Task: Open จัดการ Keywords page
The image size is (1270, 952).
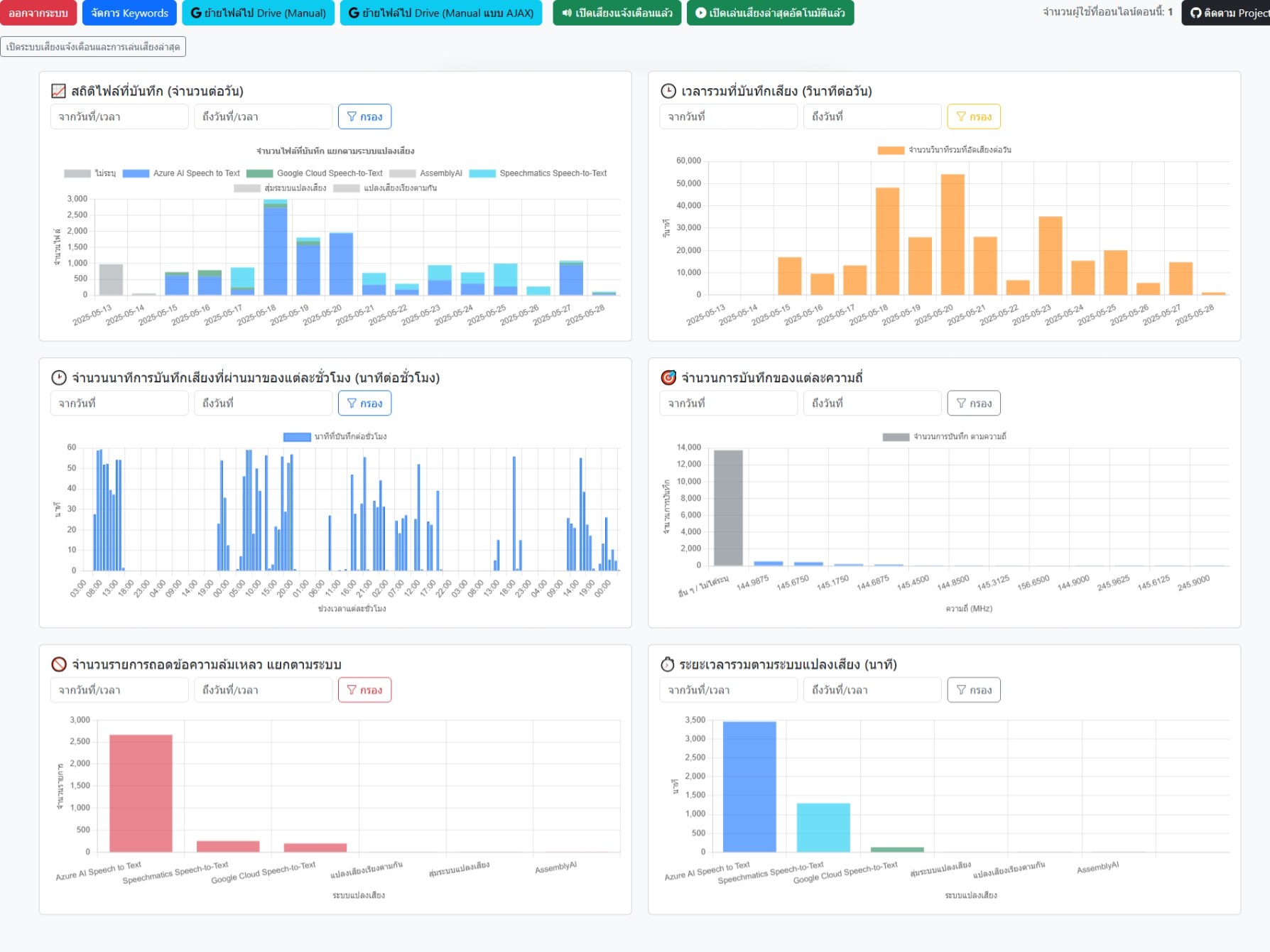Action: click(129, 13)
